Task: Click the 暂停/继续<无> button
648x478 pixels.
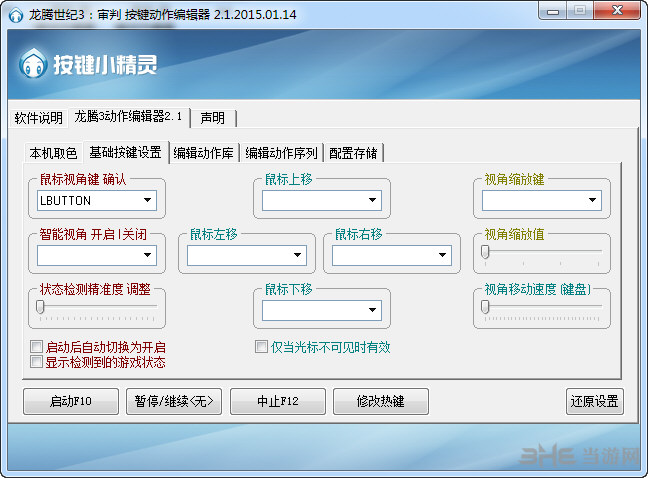Action: pyautogui.click(x=174, y=401)
